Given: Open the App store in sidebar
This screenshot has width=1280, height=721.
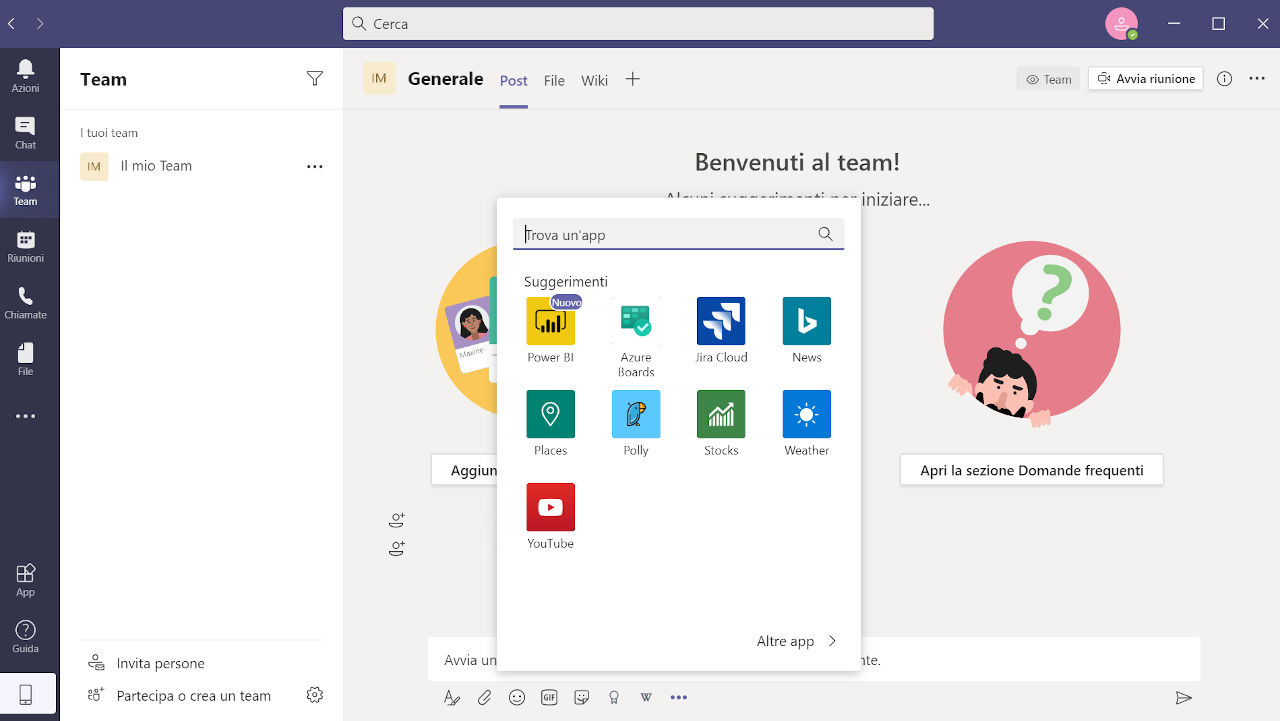Looking at the screenshot, I should click(x=26, y=579).
